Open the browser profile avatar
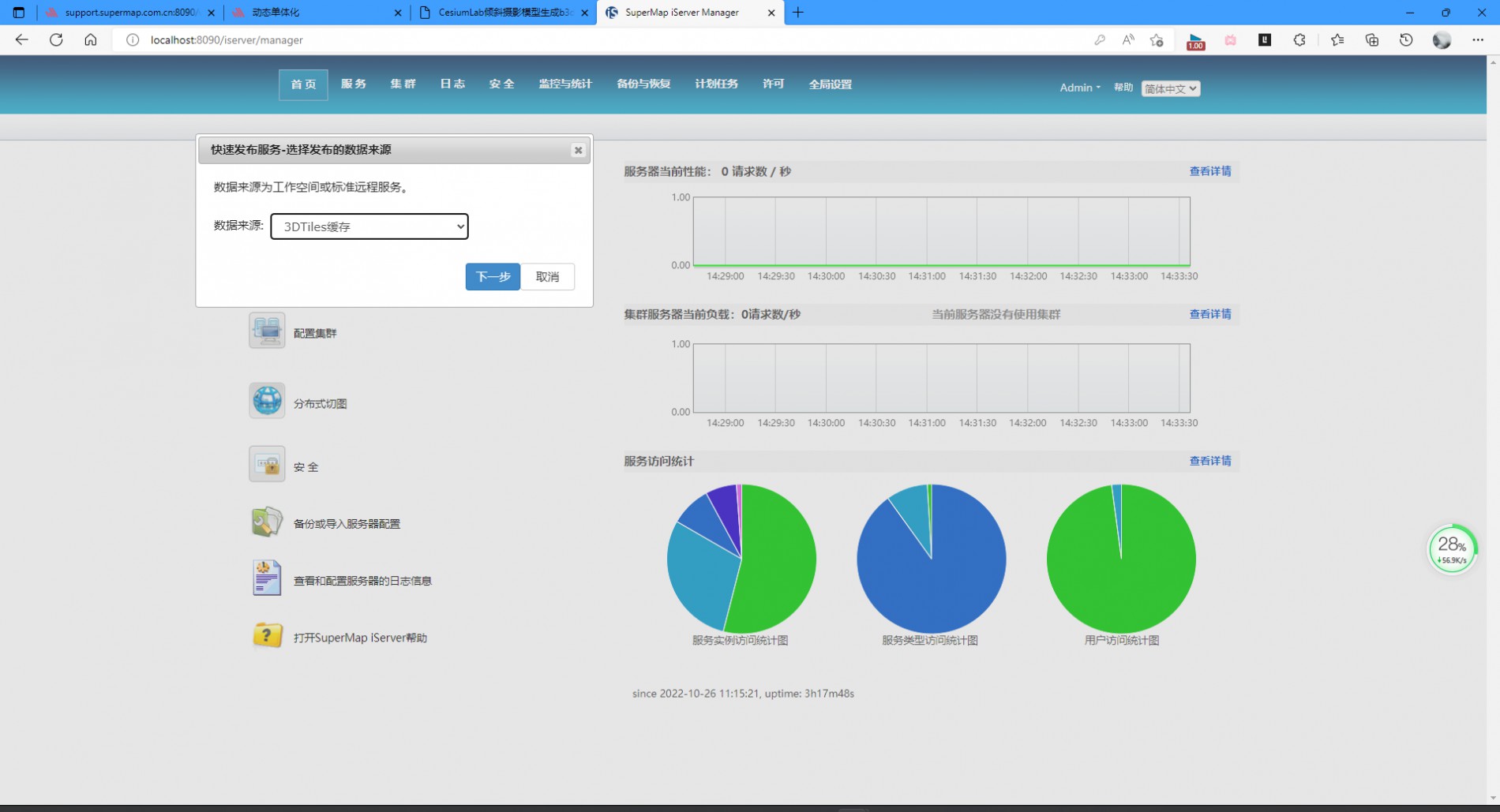 tap(1442, 39)
